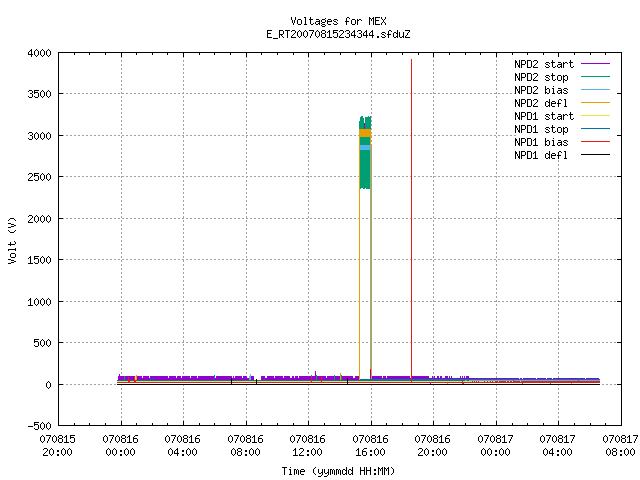Click the 2500 y-axis tick label
640x480 pixels.
(x=39, y=177)
